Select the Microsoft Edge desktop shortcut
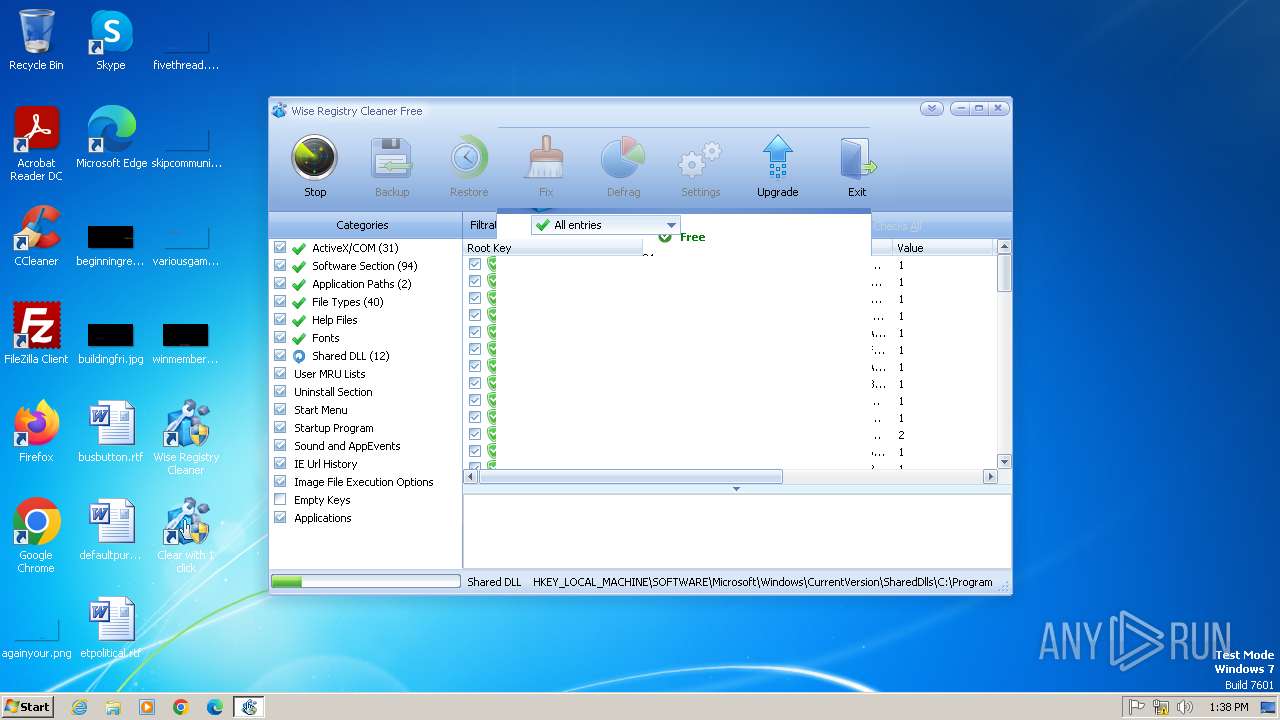 (111, 138)
